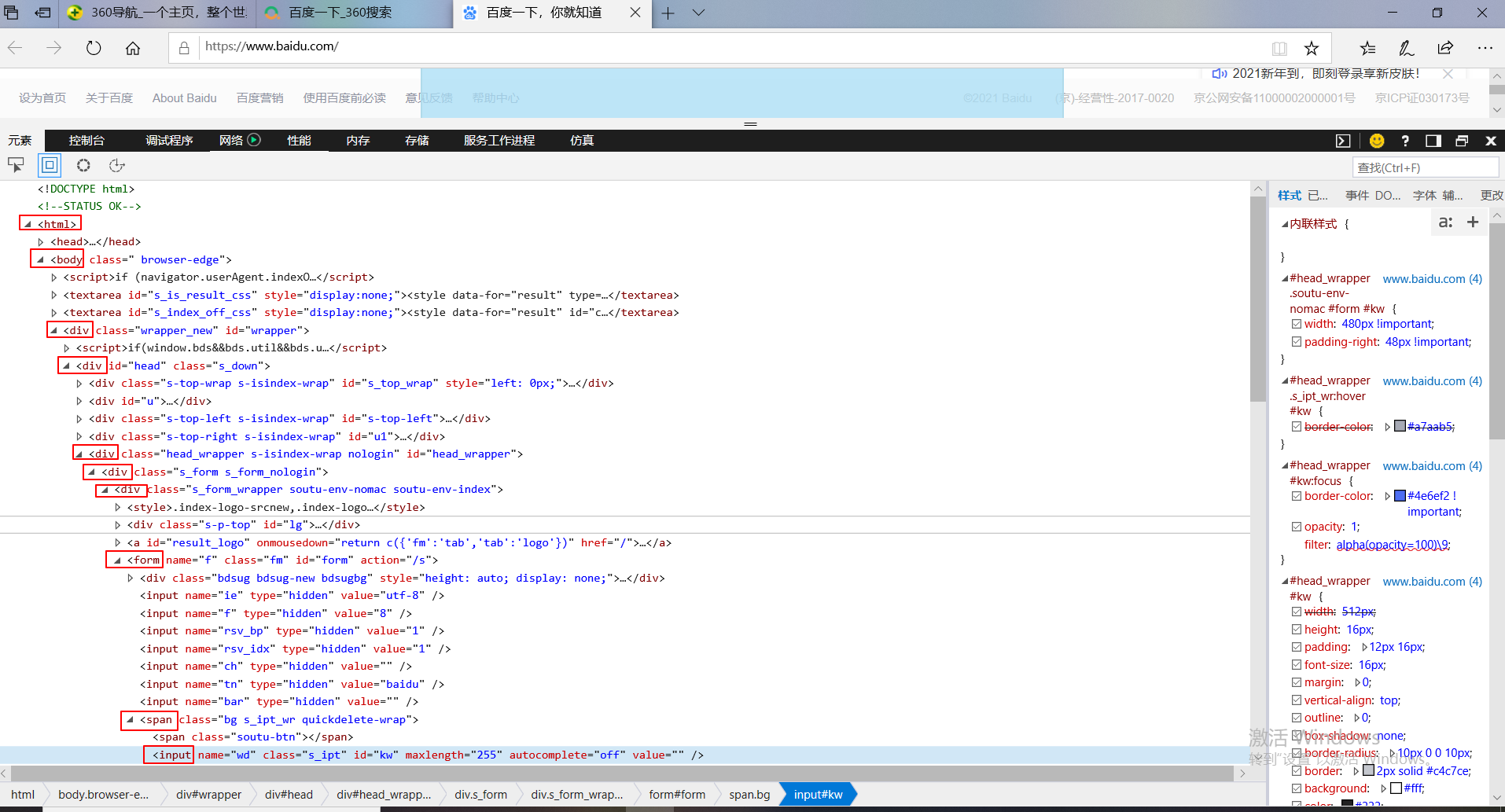The width and height of the screenshot is (1505, 812).
Task: Open the reading view book icon
Action: [1279, 49]
